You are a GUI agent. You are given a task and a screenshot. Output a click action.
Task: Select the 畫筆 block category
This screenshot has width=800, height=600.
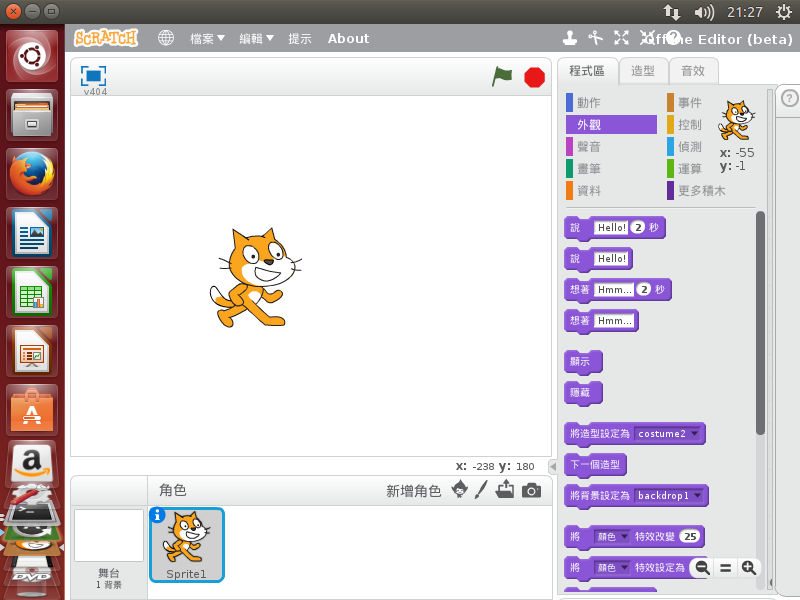pyautogui.click(x=611, y=168)
